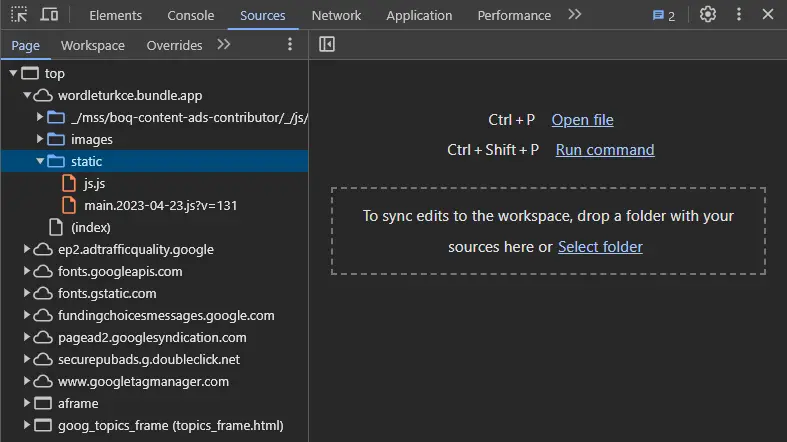Expand the ep2.adtrafficquality.google domain
Viewport: 787px width, 442px height.
tap(27, 249)
